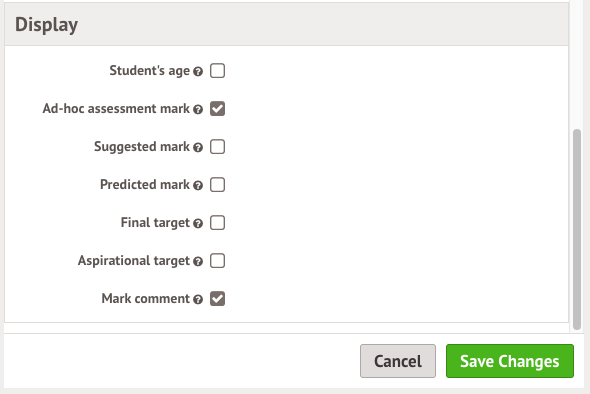Uncheck Ad-hoc assessment mark checkbox
590x394 pixels.
click(x=217, y=109)
